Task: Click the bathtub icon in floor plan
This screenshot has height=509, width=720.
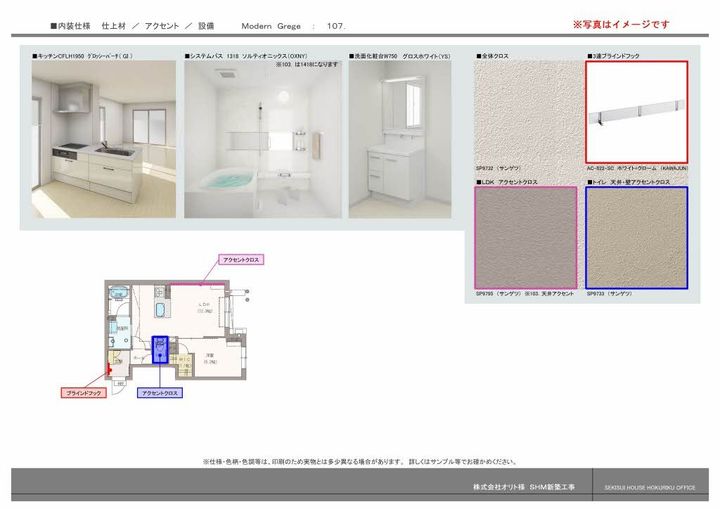Action: click(x=118, y=293)
